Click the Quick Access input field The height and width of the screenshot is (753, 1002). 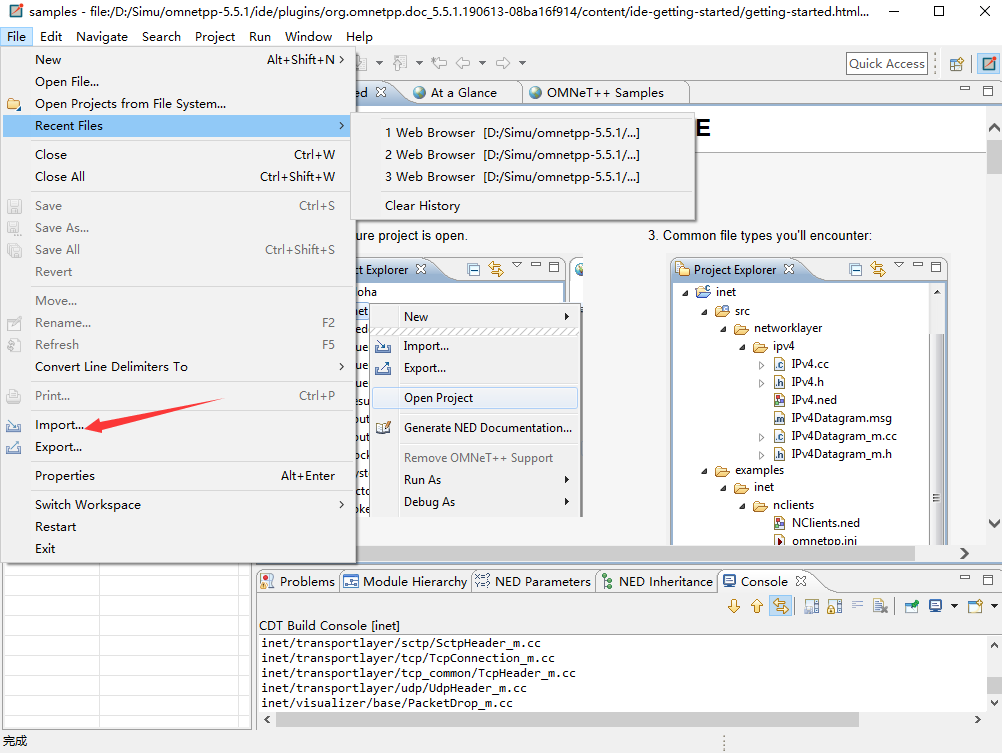pos(886,63)
